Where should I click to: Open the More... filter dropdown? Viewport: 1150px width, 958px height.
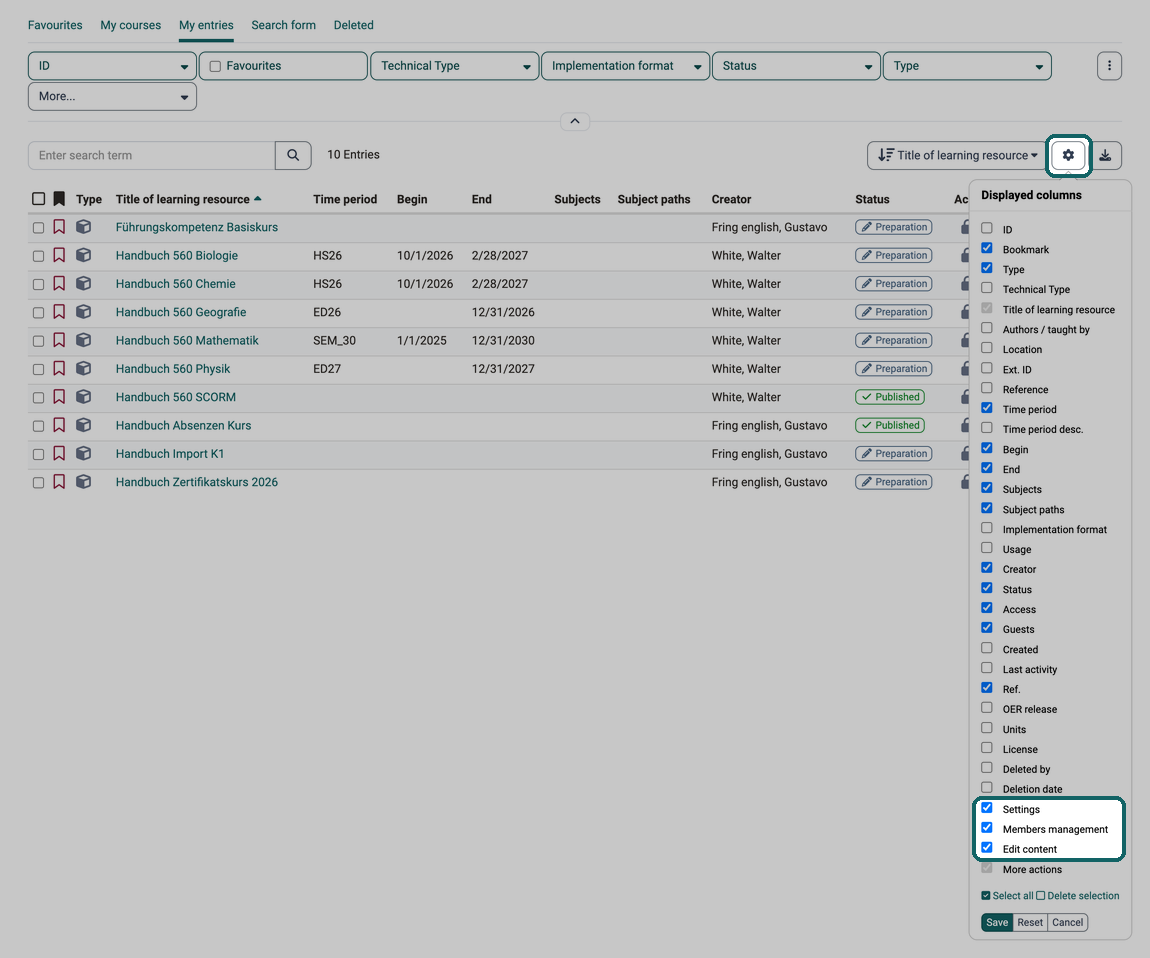(112, 96)
